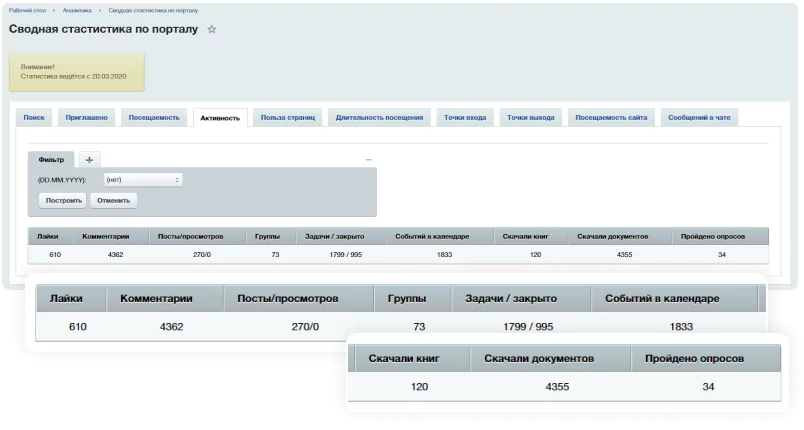View the Сообщений в чате tab
Viewport: 804px width, 430px height.
pyautogui.click(x=698, y=118)
